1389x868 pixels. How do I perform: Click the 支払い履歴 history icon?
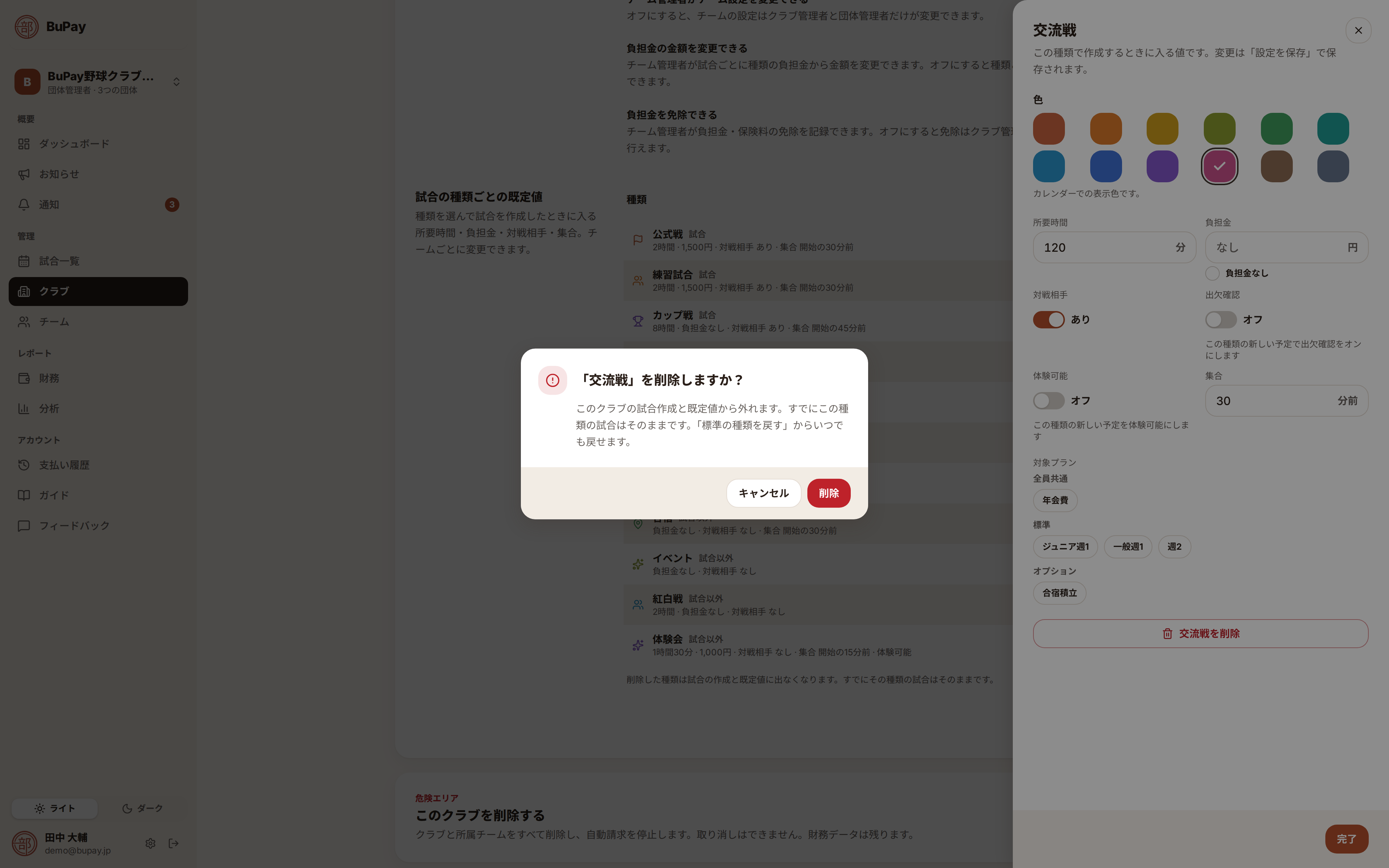24,465
